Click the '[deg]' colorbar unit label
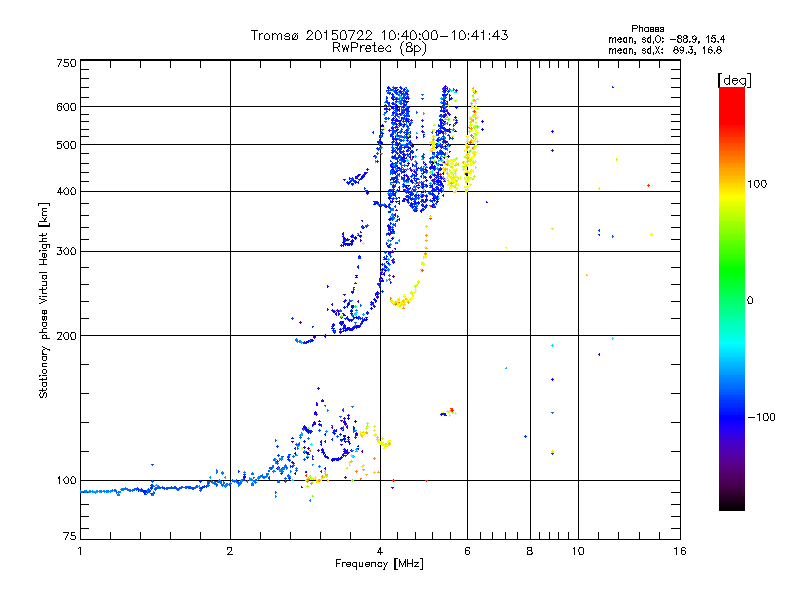Image resolution: width=800 pixels, height=600 pixels. coord(734,80)
